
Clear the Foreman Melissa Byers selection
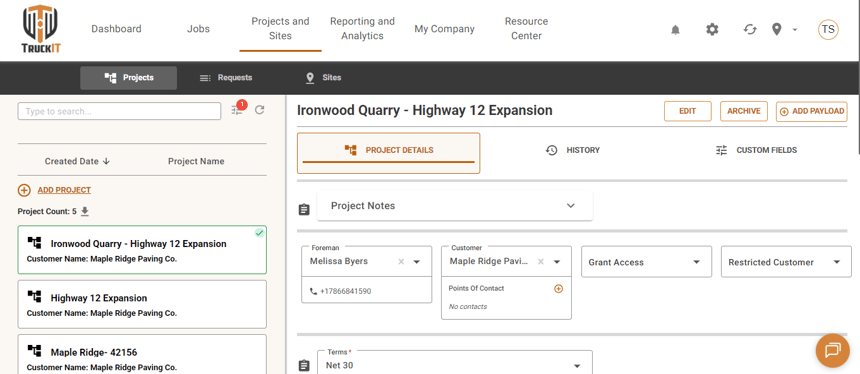401,262
